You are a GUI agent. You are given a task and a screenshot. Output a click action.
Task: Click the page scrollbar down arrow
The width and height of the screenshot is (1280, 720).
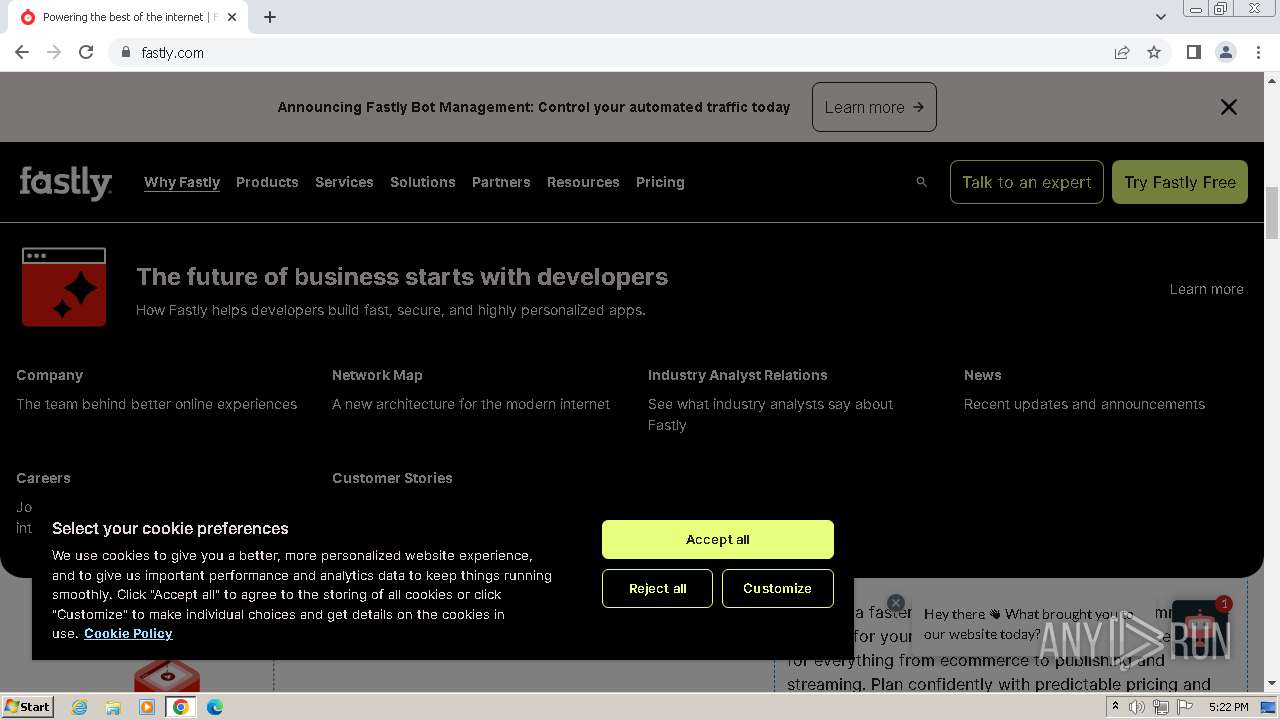pos(1272,684)
